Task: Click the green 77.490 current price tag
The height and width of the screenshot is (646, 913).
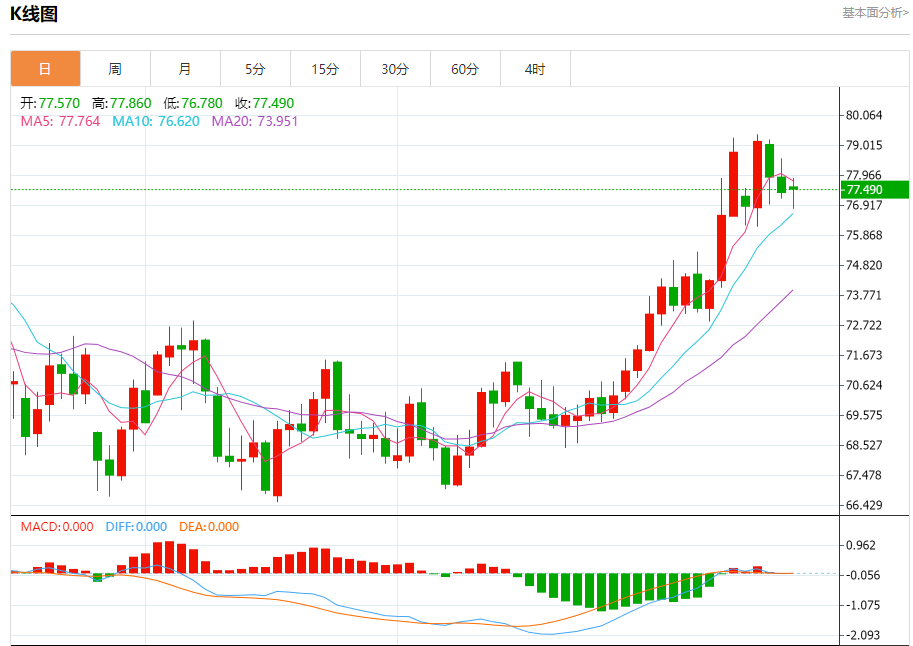Action: click(875, 189)
